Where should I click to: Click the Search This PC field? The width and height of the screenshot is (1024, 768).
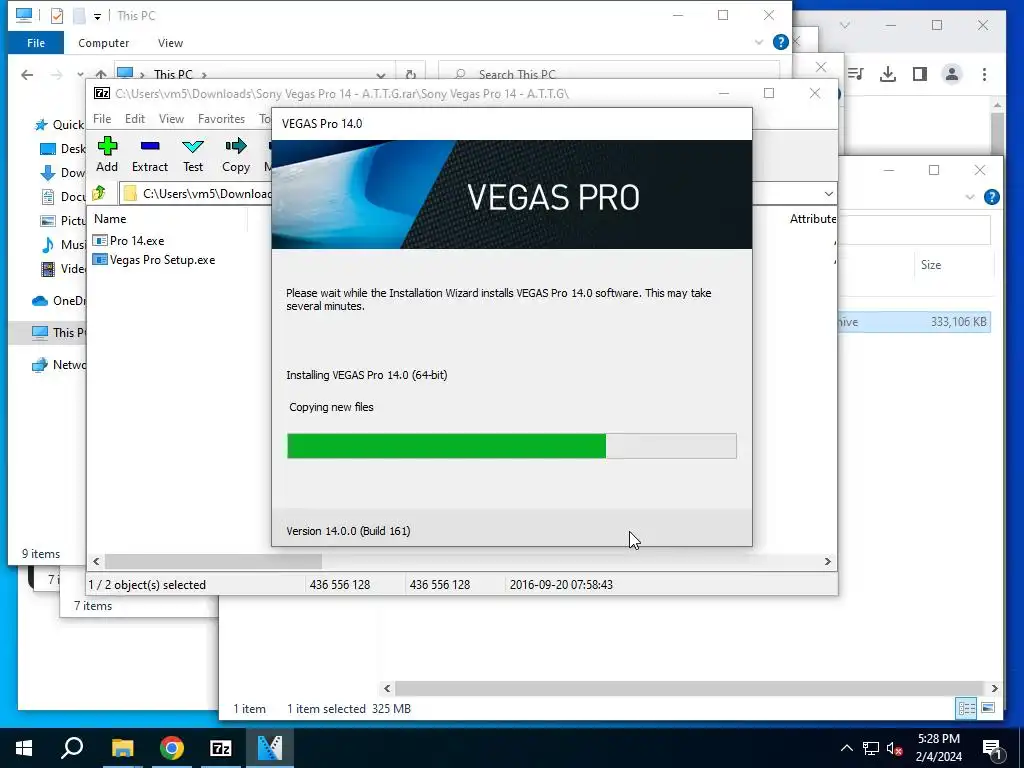click(609, 74)
